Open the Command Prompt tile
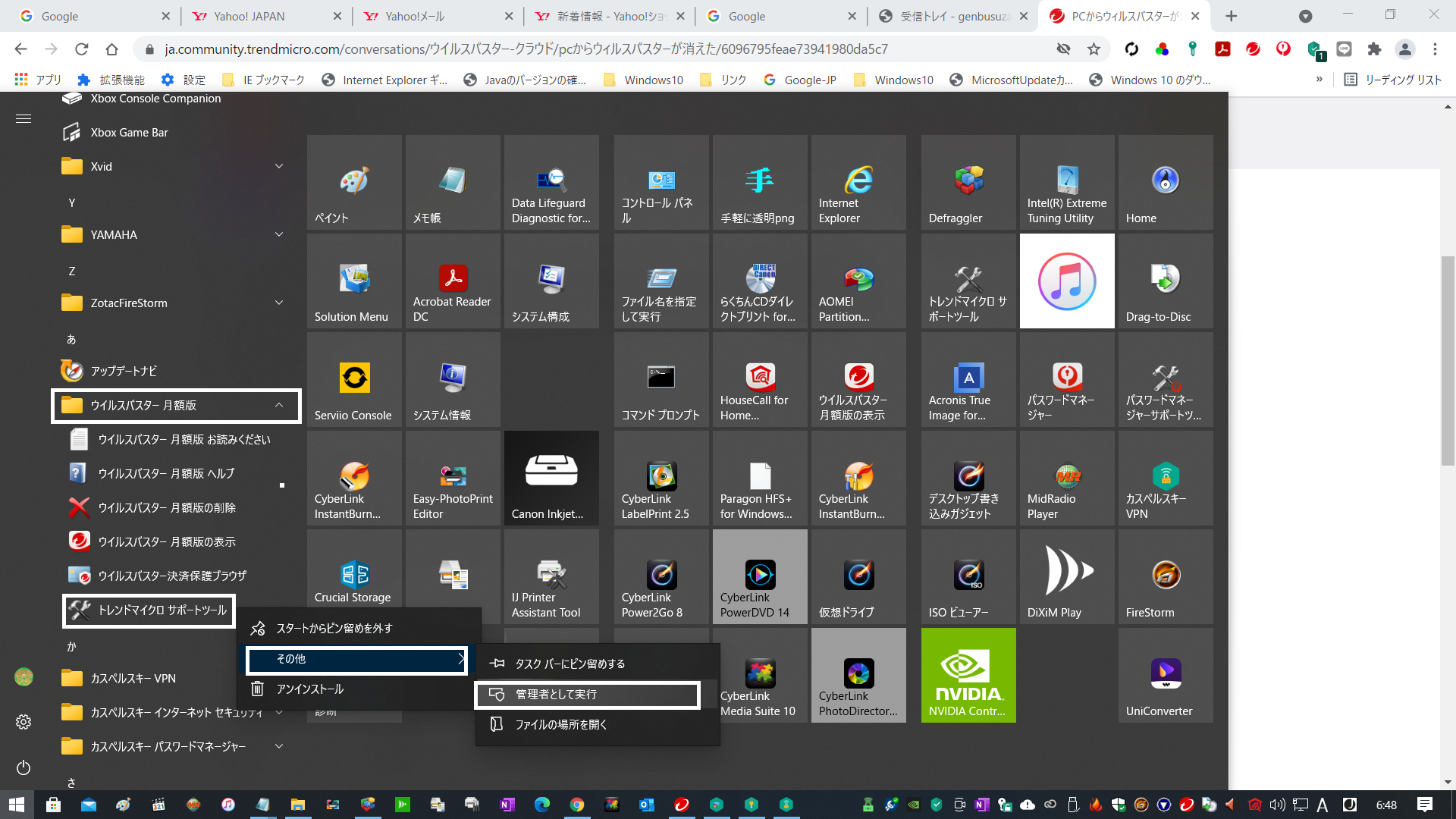Image resolution: width=1456 pixels, height=819 pixels. click(661, 380)
